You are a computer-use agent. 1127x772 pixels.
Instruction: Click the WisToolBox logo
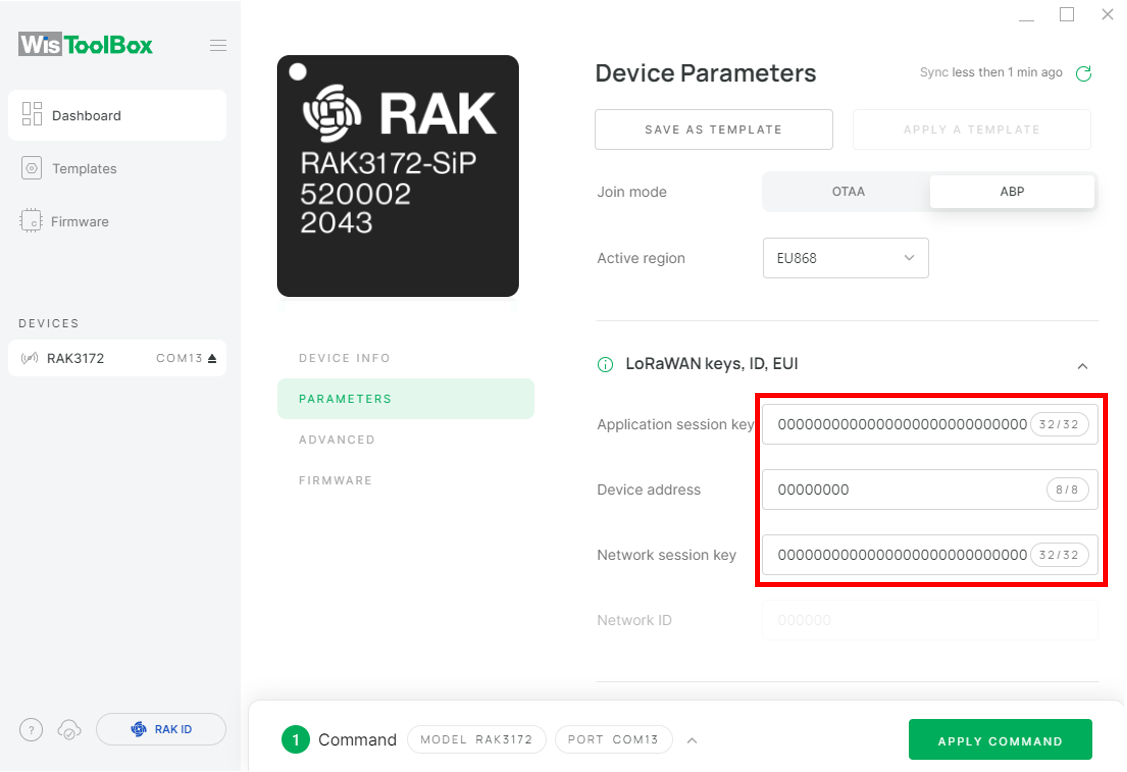click(86, 45)
